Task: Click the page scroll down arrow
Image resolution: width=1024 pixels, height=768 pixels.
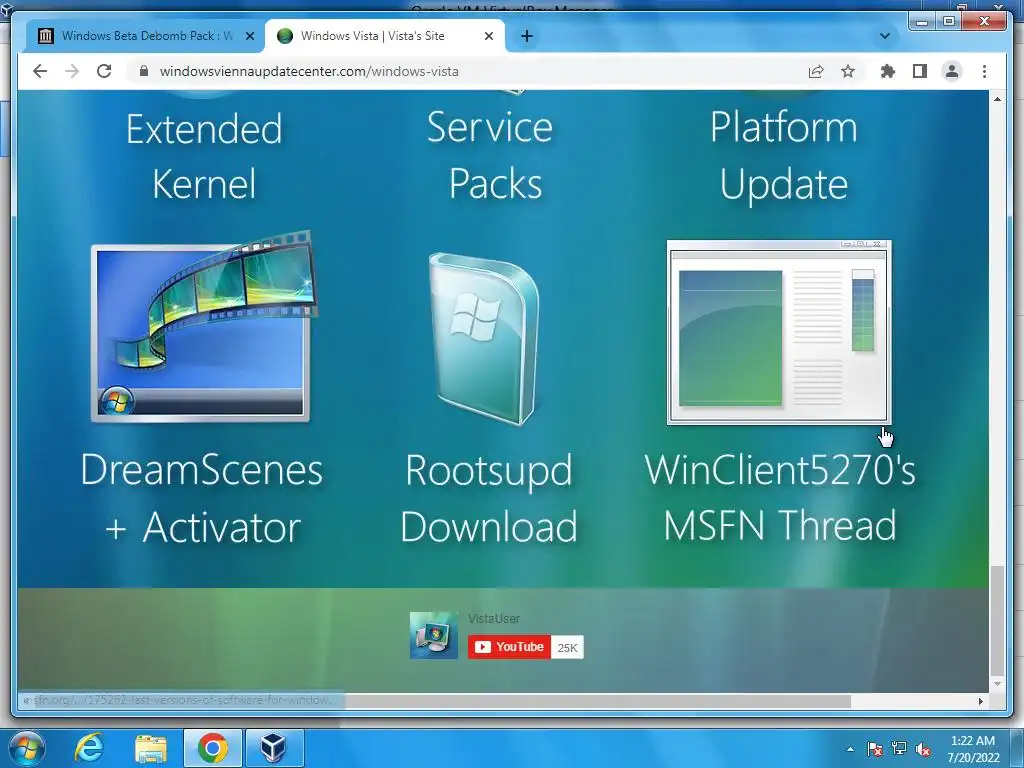Action: pyautogui.click(x=997, y=684)
